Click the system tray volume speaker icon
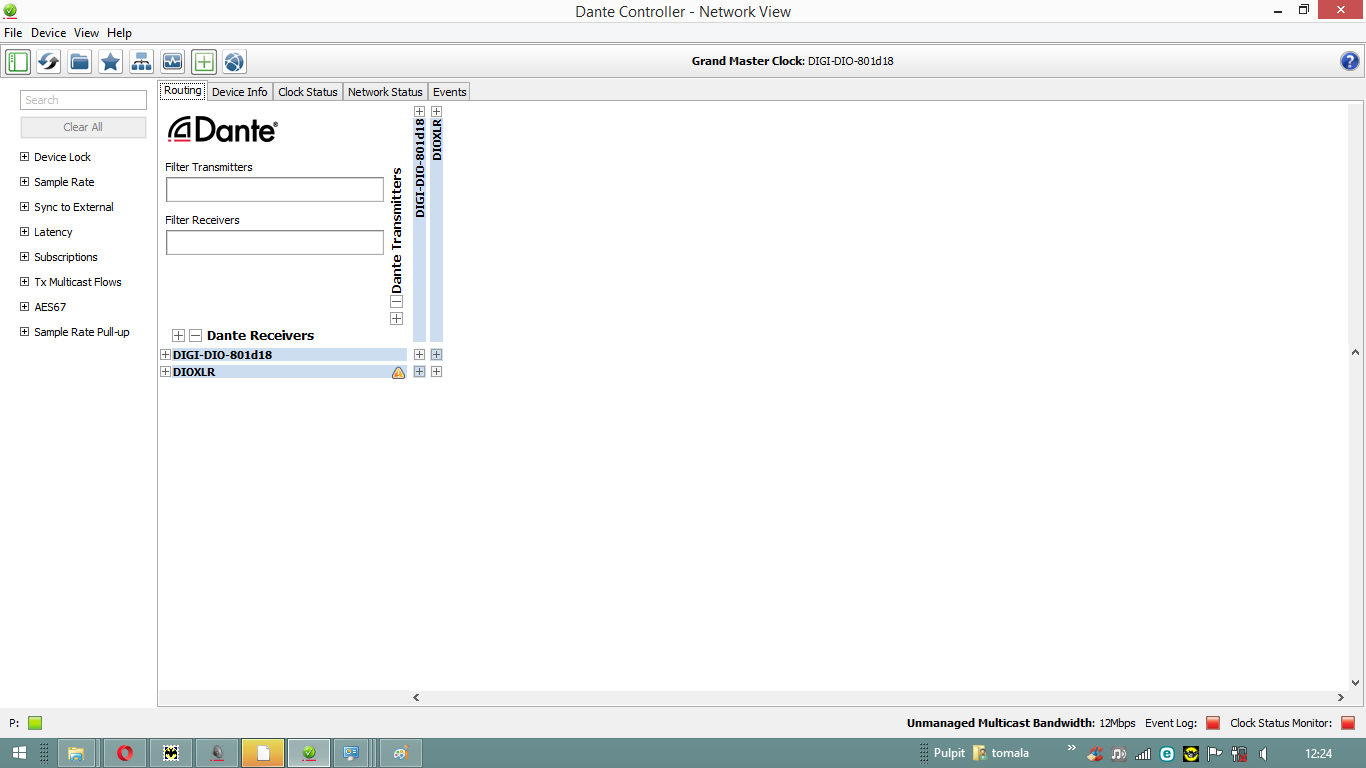This screenshot has width=1366, height=768. tap(1264, 754)
